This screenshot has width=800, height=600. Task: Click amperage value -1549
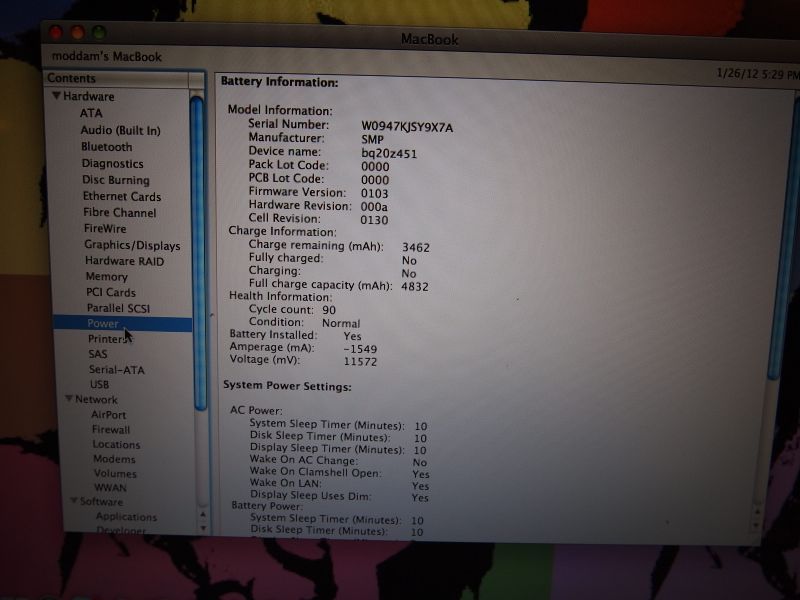point(360,349)
